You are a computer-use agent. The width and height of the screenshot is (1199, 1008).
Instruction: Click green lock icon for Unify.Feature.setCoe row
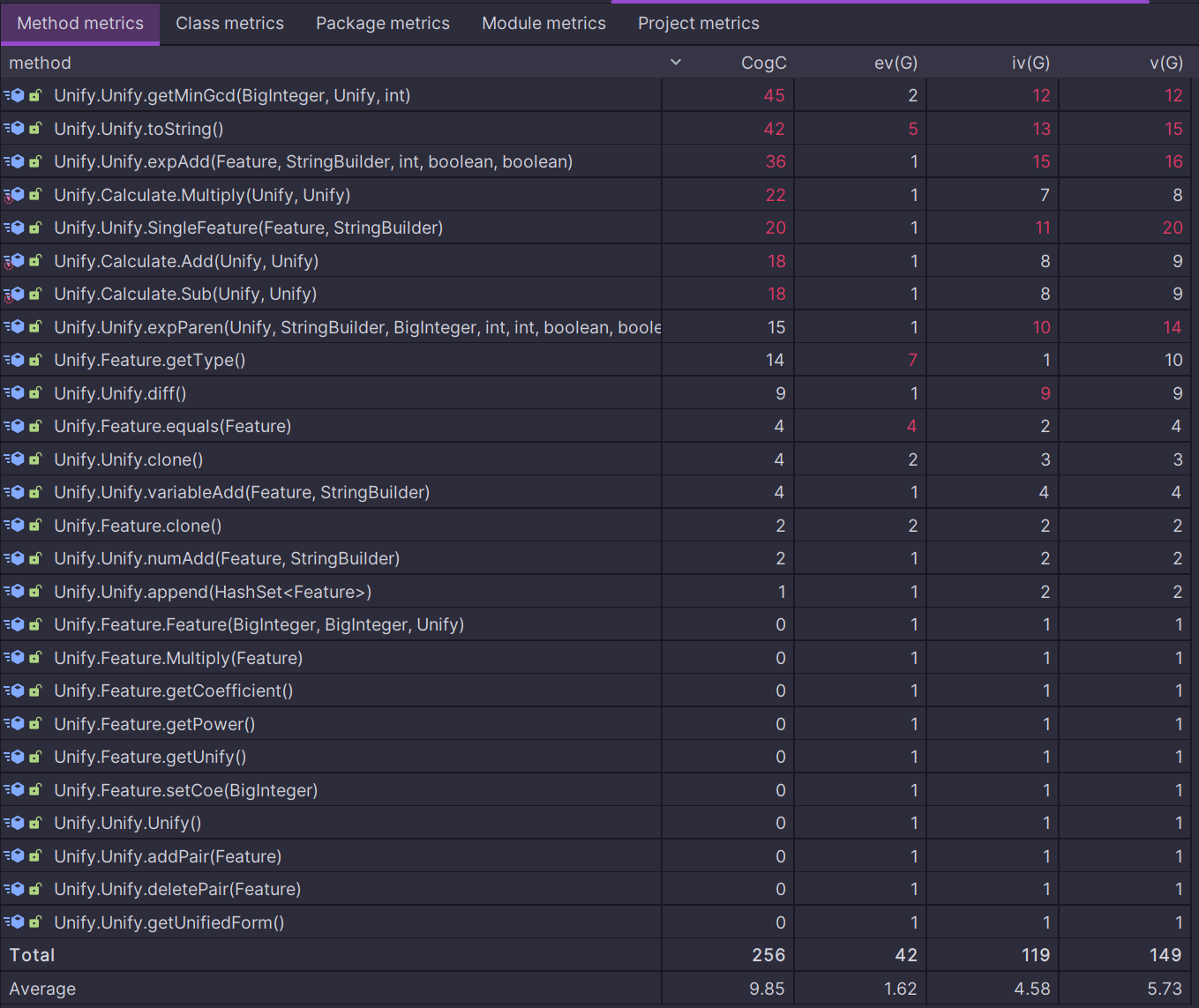(x=35, y=790)
